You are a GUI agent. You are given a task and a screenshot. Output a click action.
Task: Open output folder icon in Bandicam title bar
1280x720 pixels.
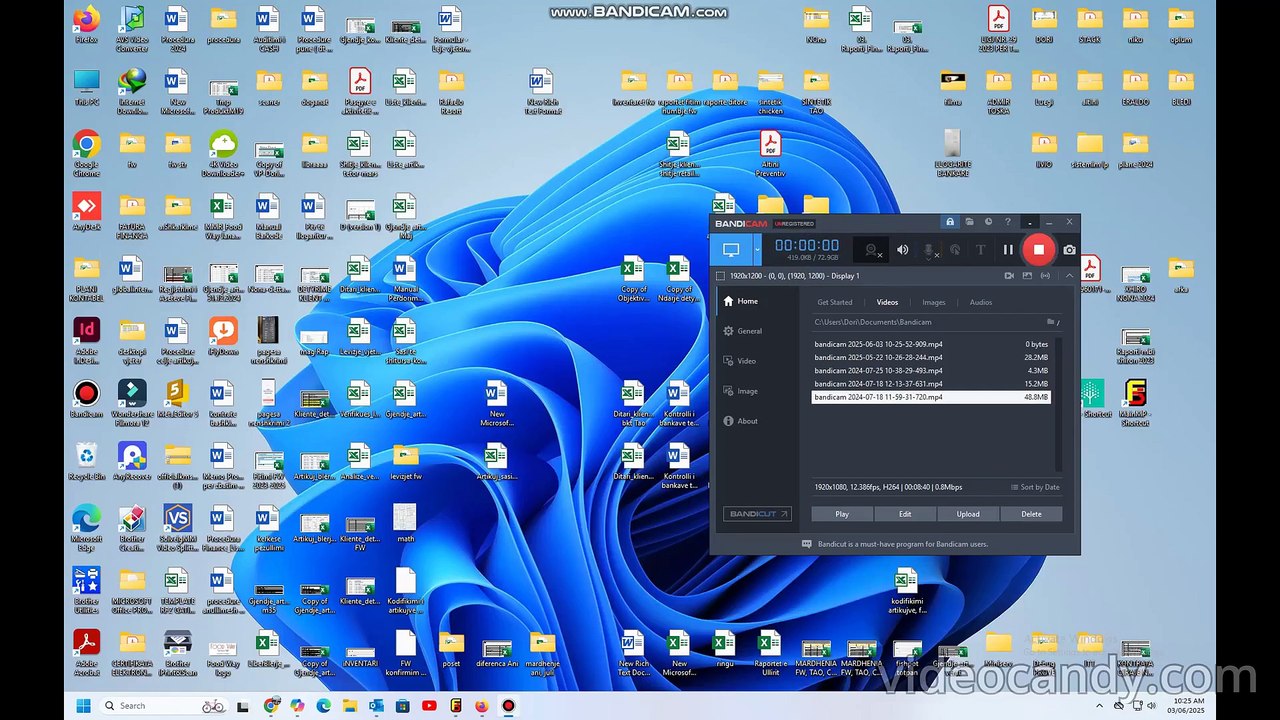point(969,222)
